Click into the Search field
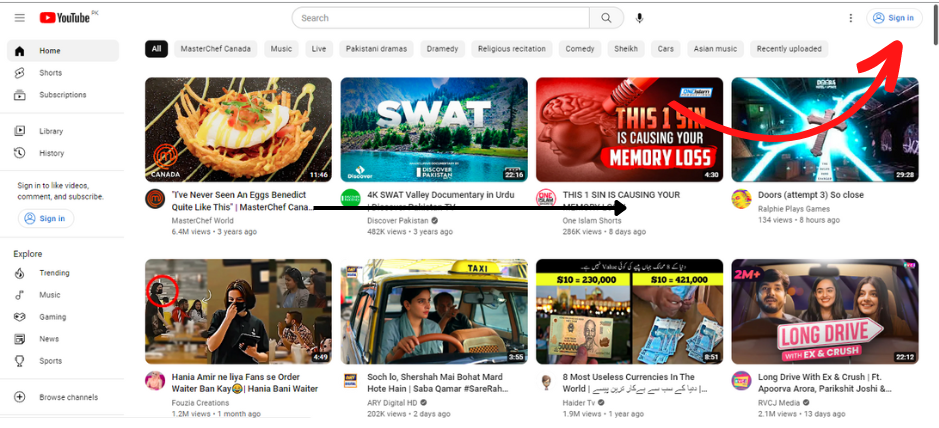This screenshot has height=428, width=939. click(441, 18)
